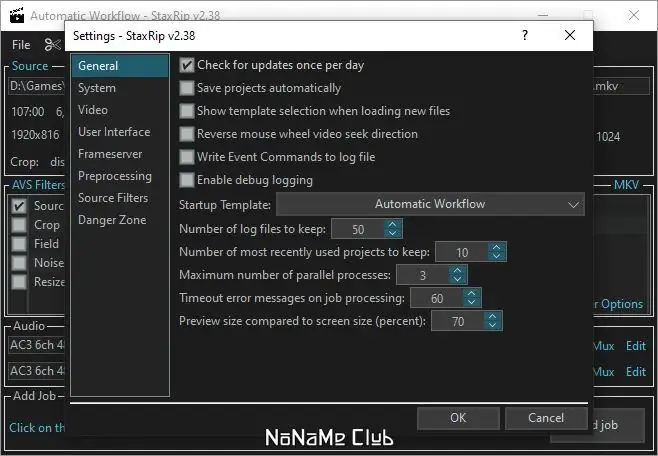Click preview size field showing 70

[x=458, y=321]
